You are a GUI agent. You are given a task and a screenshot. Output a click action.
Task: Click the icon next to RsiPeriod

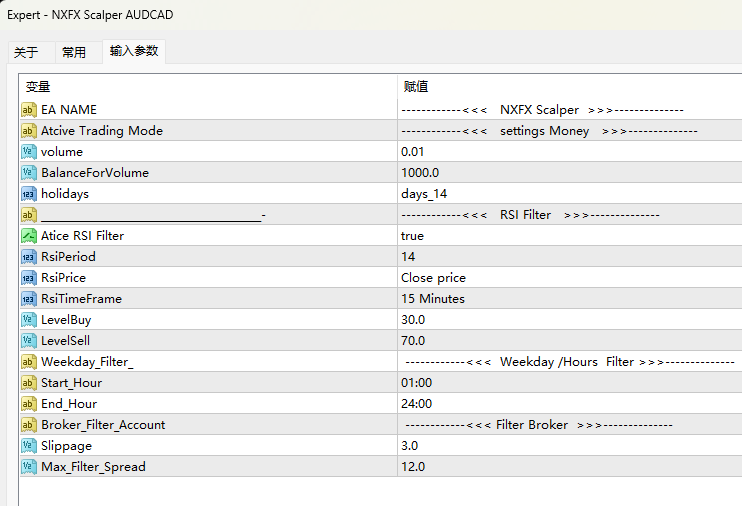click(x=29, y=257)
